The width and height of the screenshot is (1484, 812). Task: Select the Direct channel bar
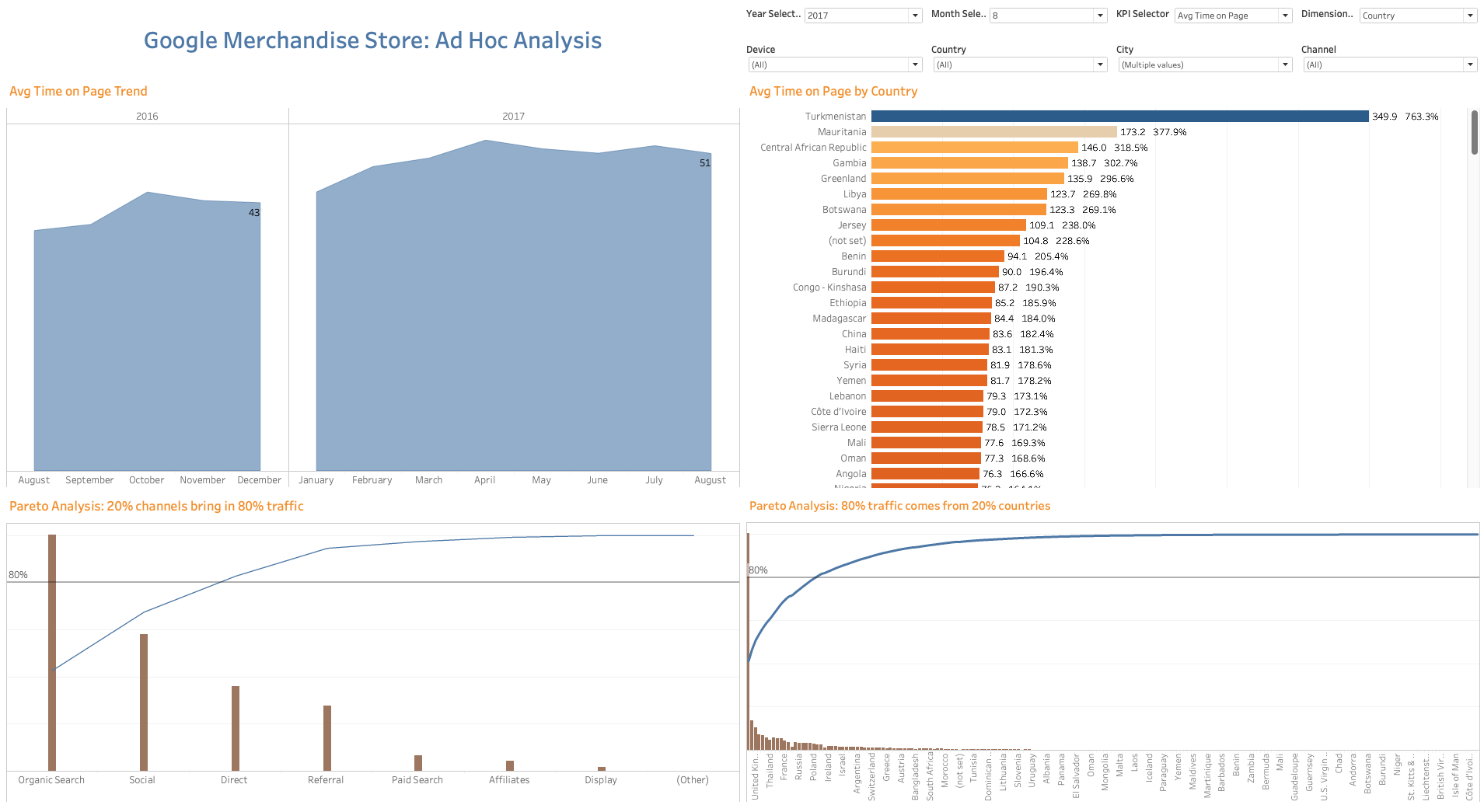tap(236, 728)
